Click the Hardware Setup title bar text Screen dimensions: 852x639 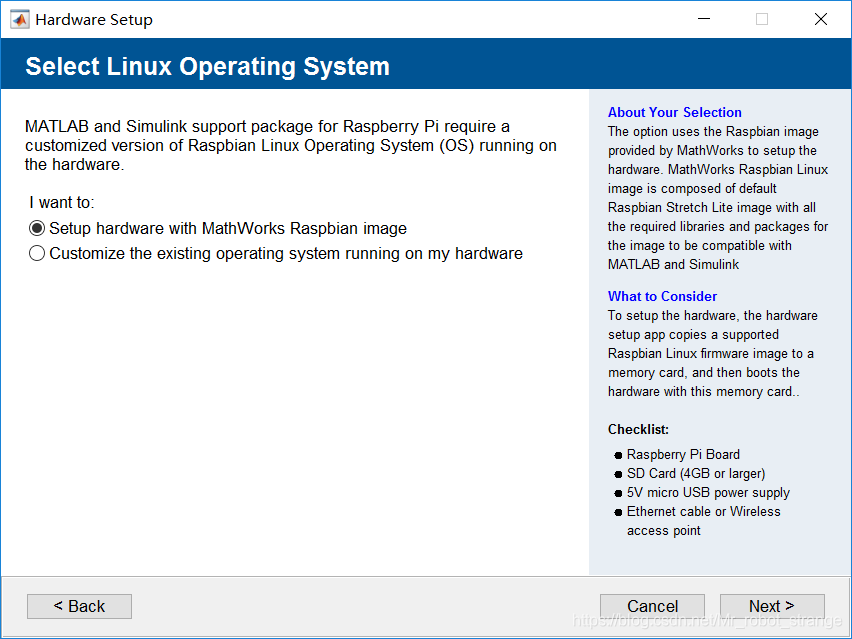[94, 19]
